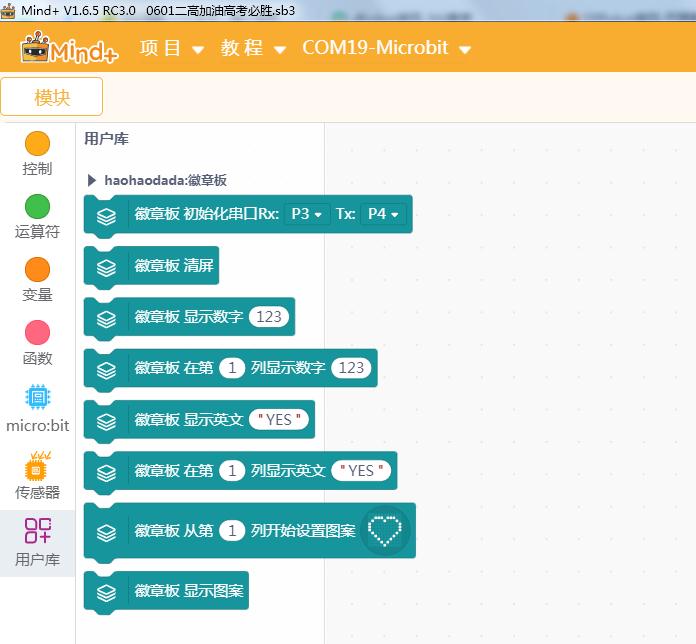Open the COM19-Microbit connection dropdown
Viewport: 696px width, 644px height.
click(x=386, y=48)
